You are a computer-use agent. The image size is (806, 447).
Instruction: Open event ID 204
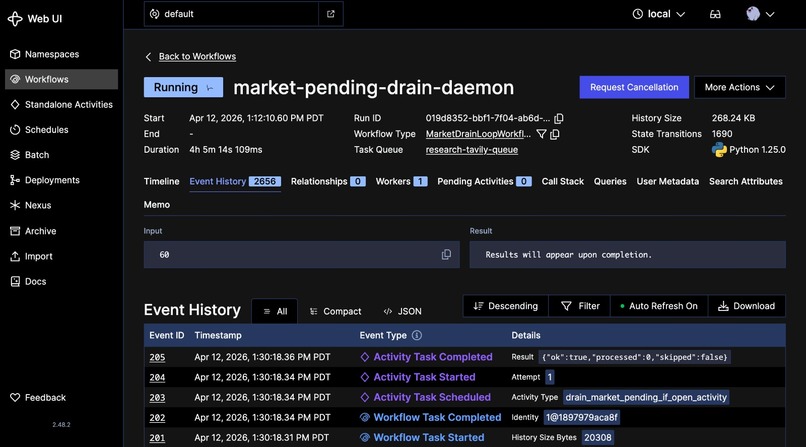click(x=157, y=378)
